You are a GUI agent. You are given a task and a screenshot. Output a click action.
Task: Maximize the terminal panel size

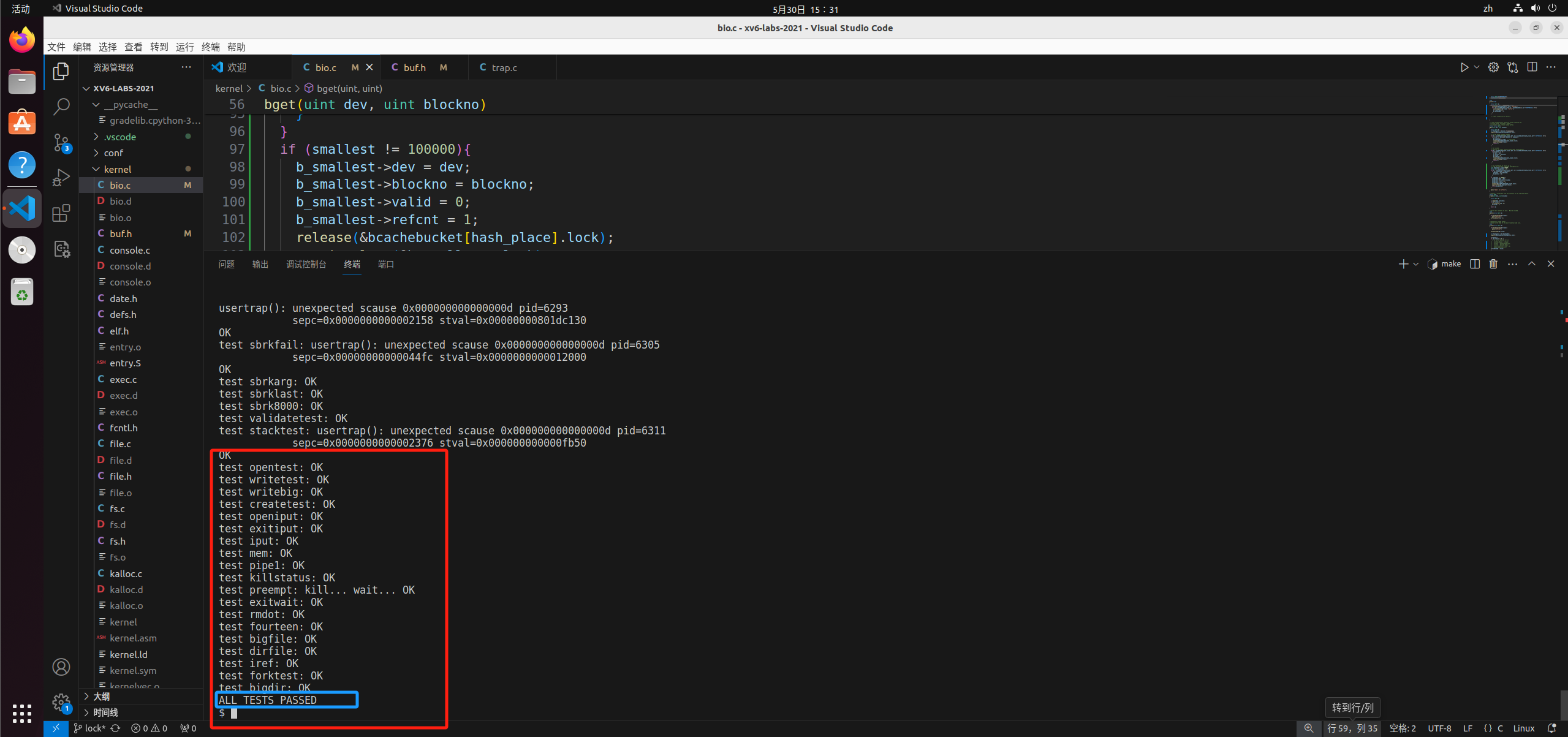1531,264
